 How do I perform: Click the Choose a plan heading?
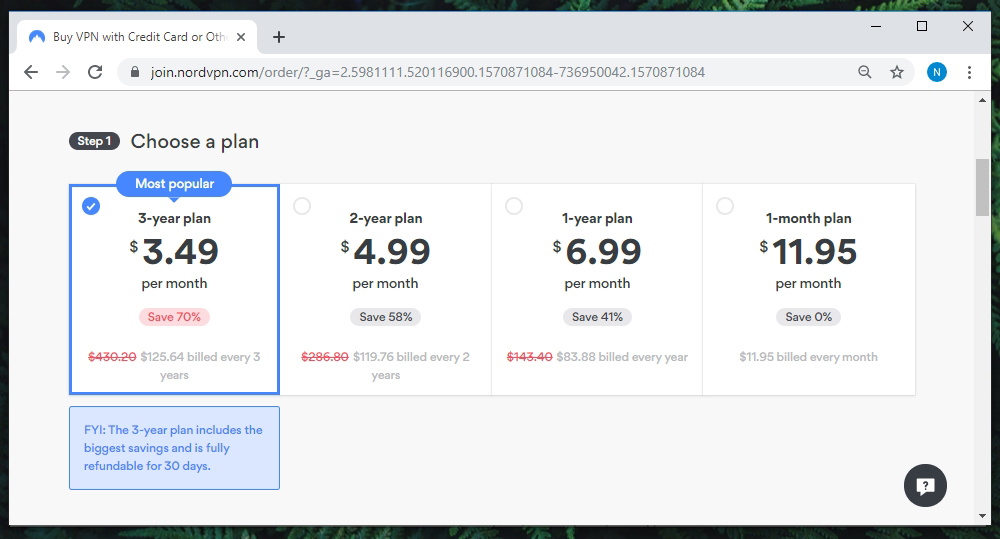tap(195, 142)
